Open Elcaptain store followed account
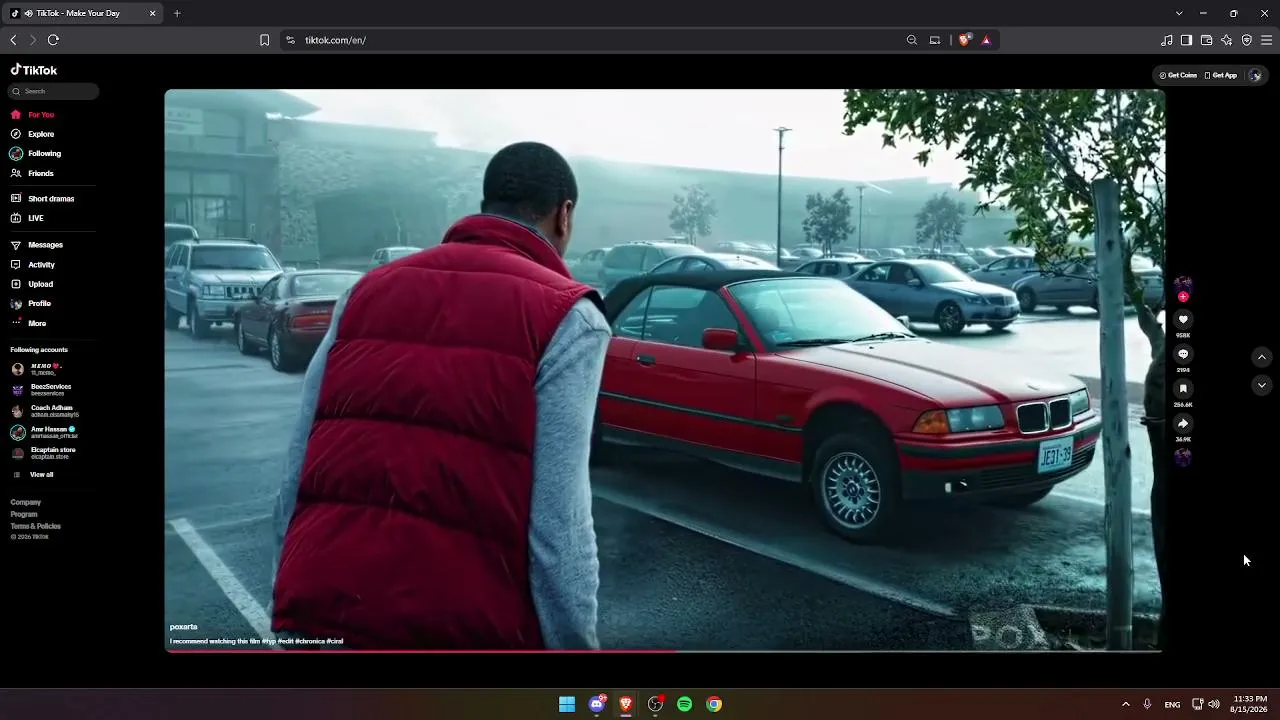1280x720 pixels. click(43, 453)
